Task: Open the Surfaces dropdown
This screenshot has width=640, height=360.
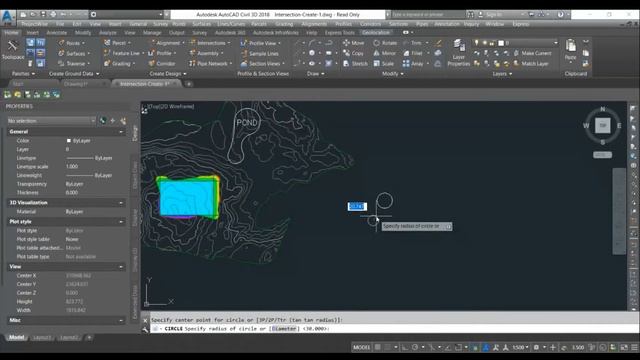Action: pos(74,53)
